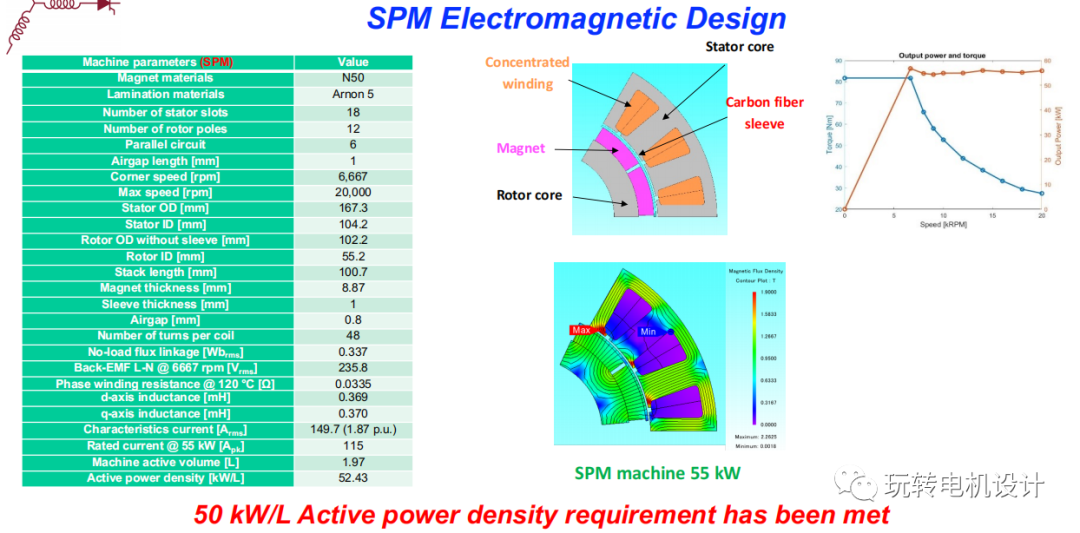Click the "Number of rotor poles" label
Viewport: 1080px width, 533px height.
[165, 129]
